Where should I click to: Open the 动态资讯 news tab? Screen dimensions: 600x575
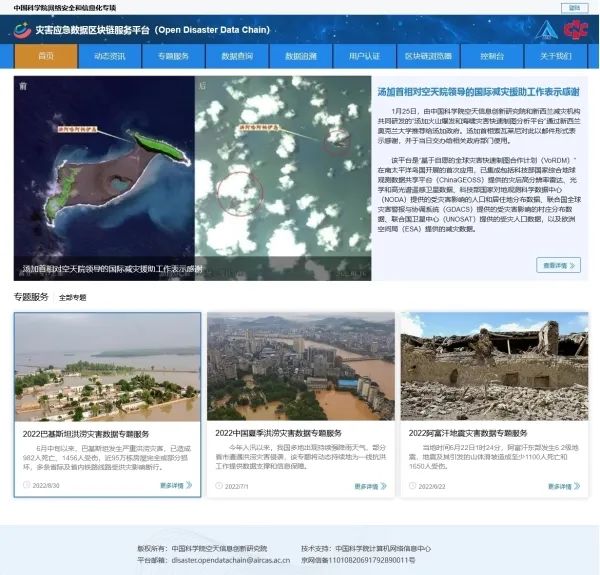(x=110, y=56)
